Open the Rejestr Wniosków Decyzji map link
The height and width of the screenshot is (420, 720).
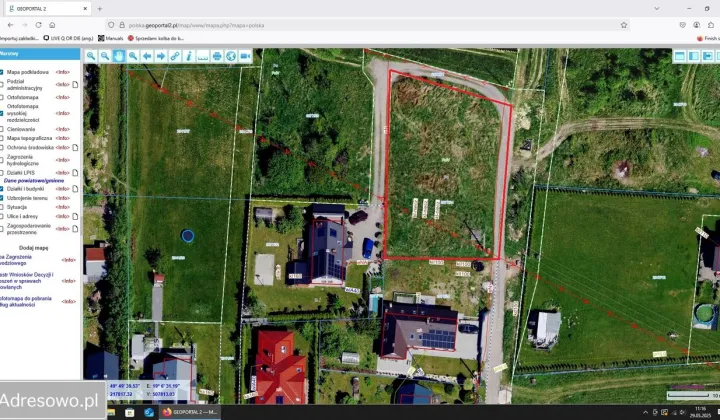click(x=27, y=280)
